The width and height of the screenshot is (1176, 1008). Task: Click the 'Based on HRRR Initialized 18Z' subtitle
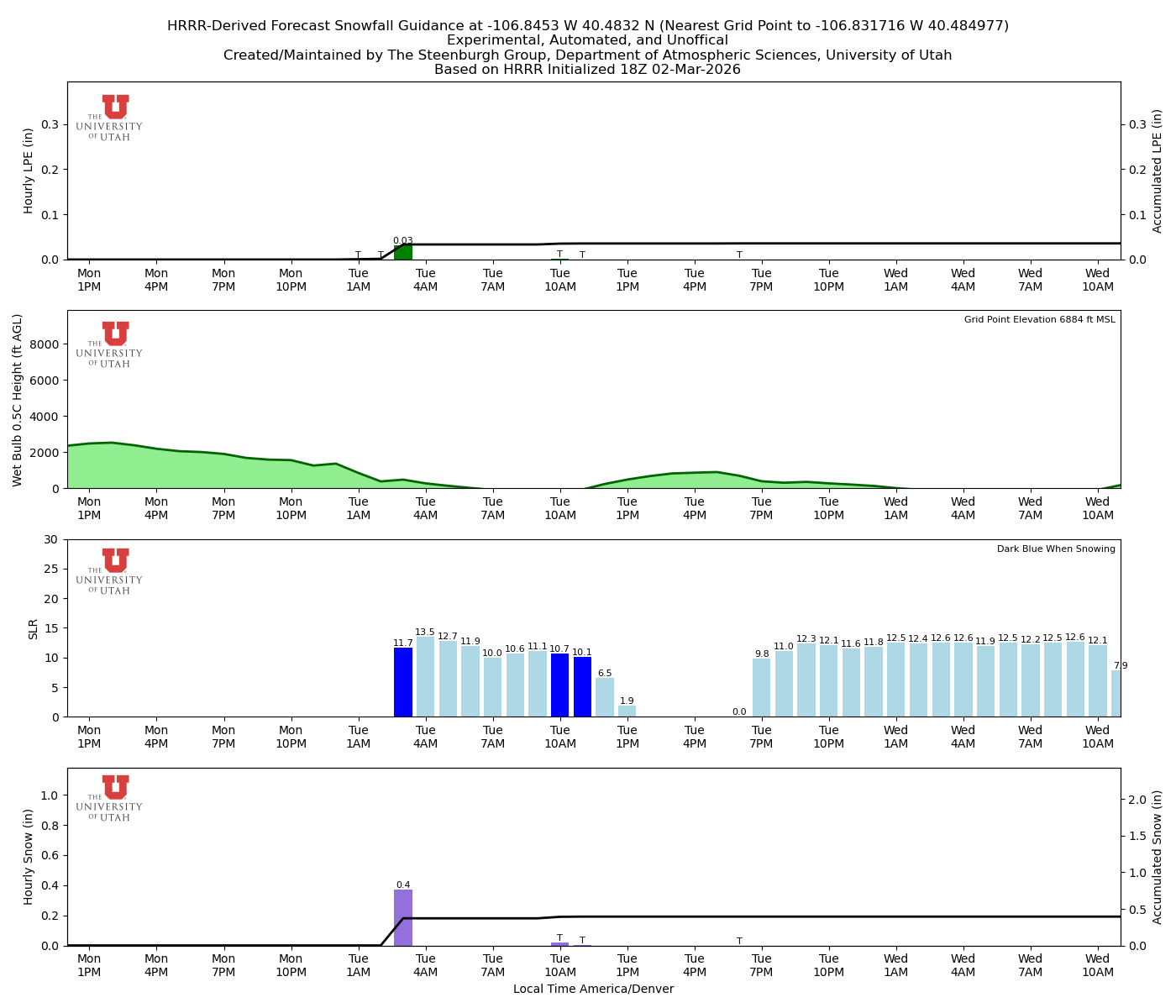pyautogui.click(x=588, y=70)
